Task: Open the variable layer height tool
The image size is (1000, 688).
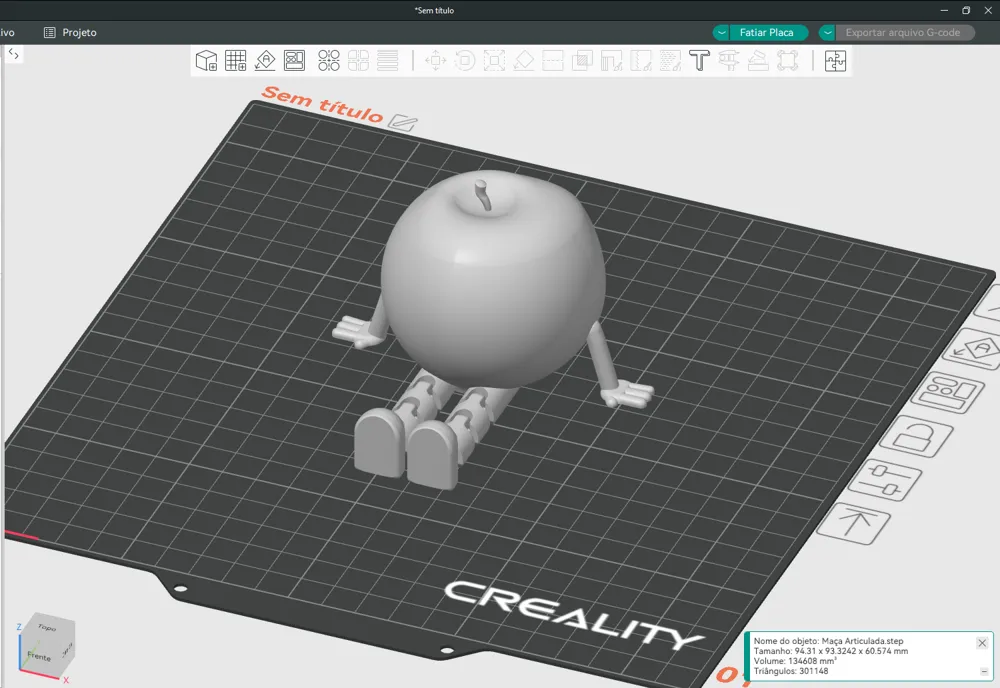Action: [388, 61]
